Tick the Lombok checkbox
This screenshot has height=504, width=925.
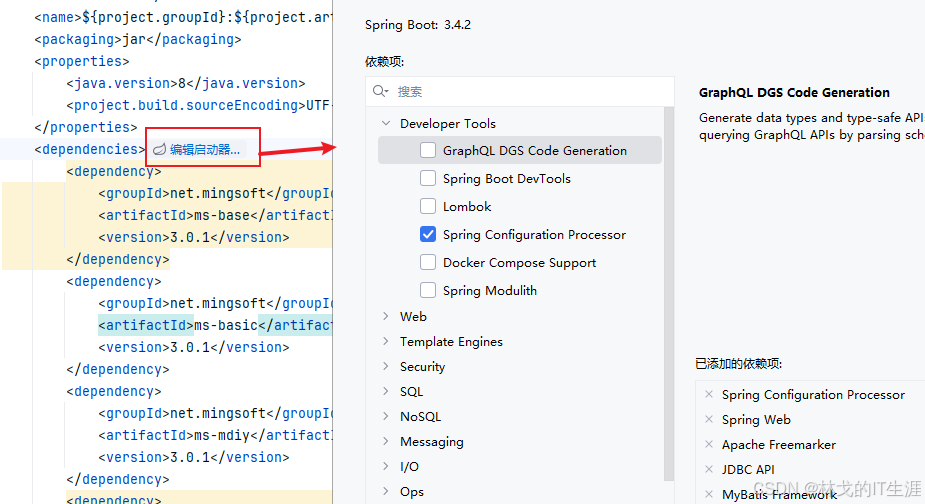click(428, 206)
